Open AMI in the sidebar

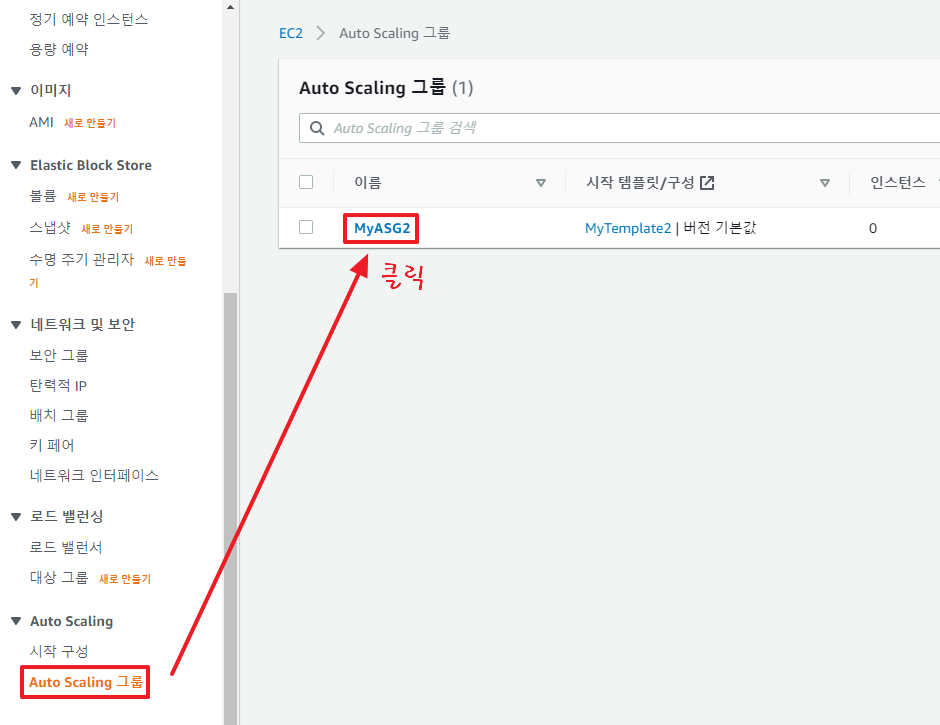(41, 122)
